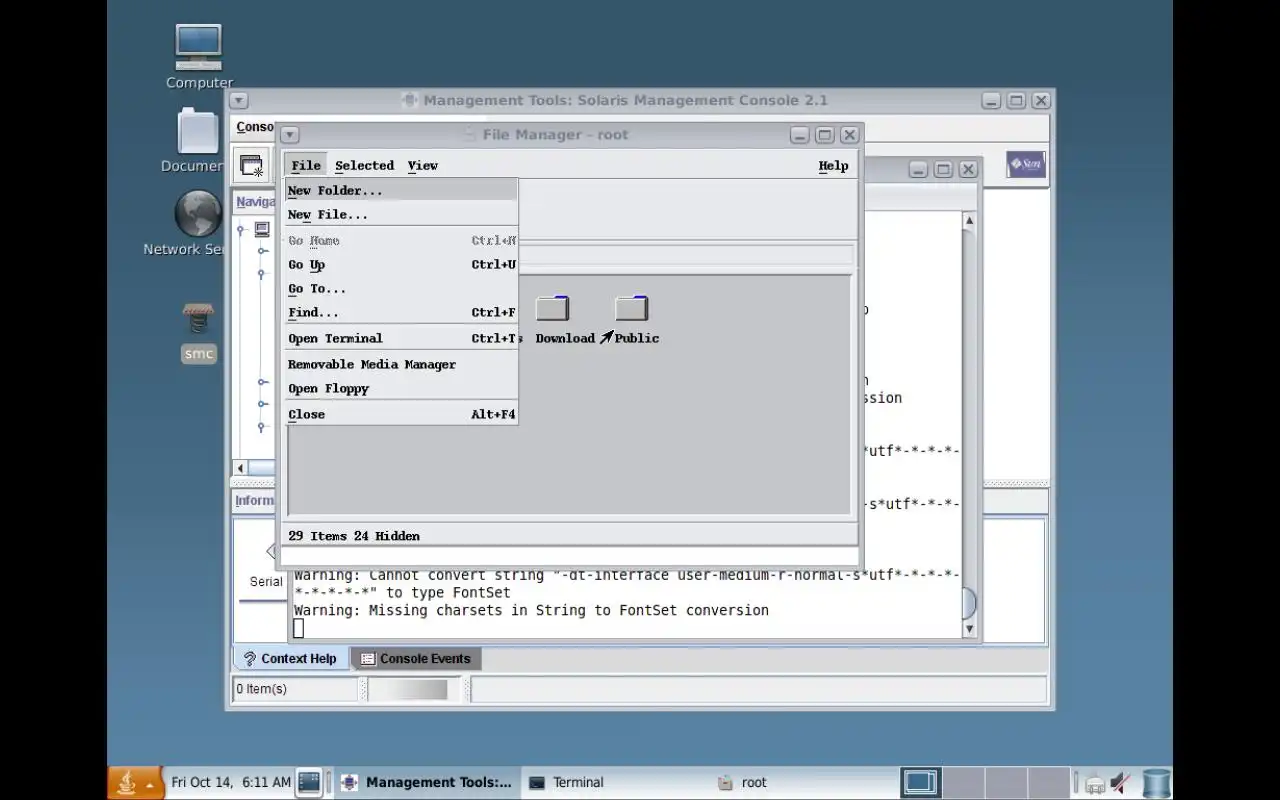Open Management Console window menu button

coord(238,101)
